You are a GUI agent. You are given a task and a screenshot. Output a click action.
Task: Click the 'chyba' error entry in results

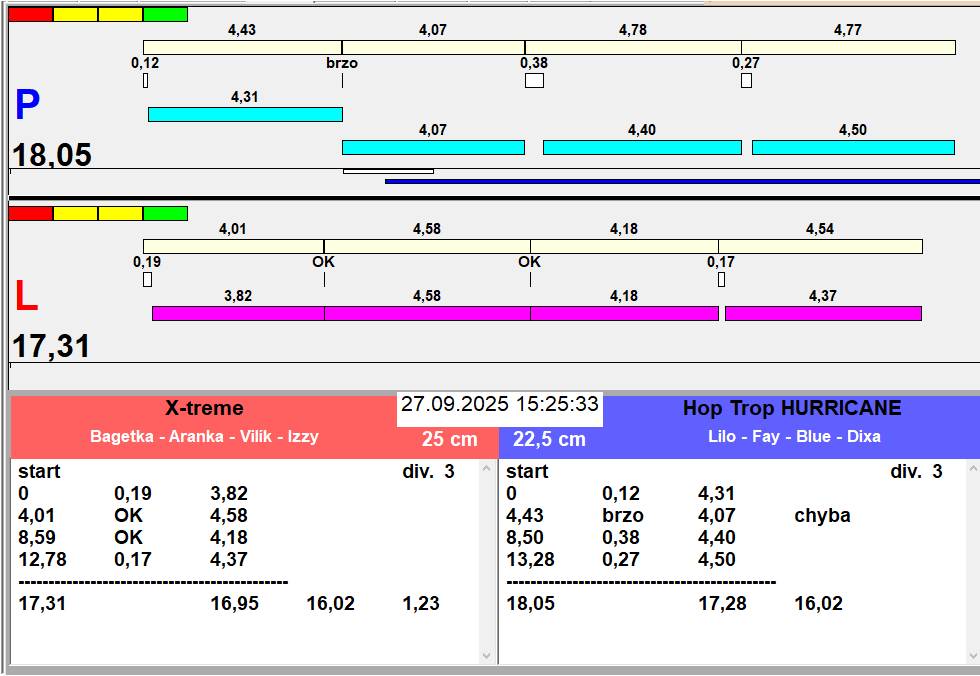[822, 516]
